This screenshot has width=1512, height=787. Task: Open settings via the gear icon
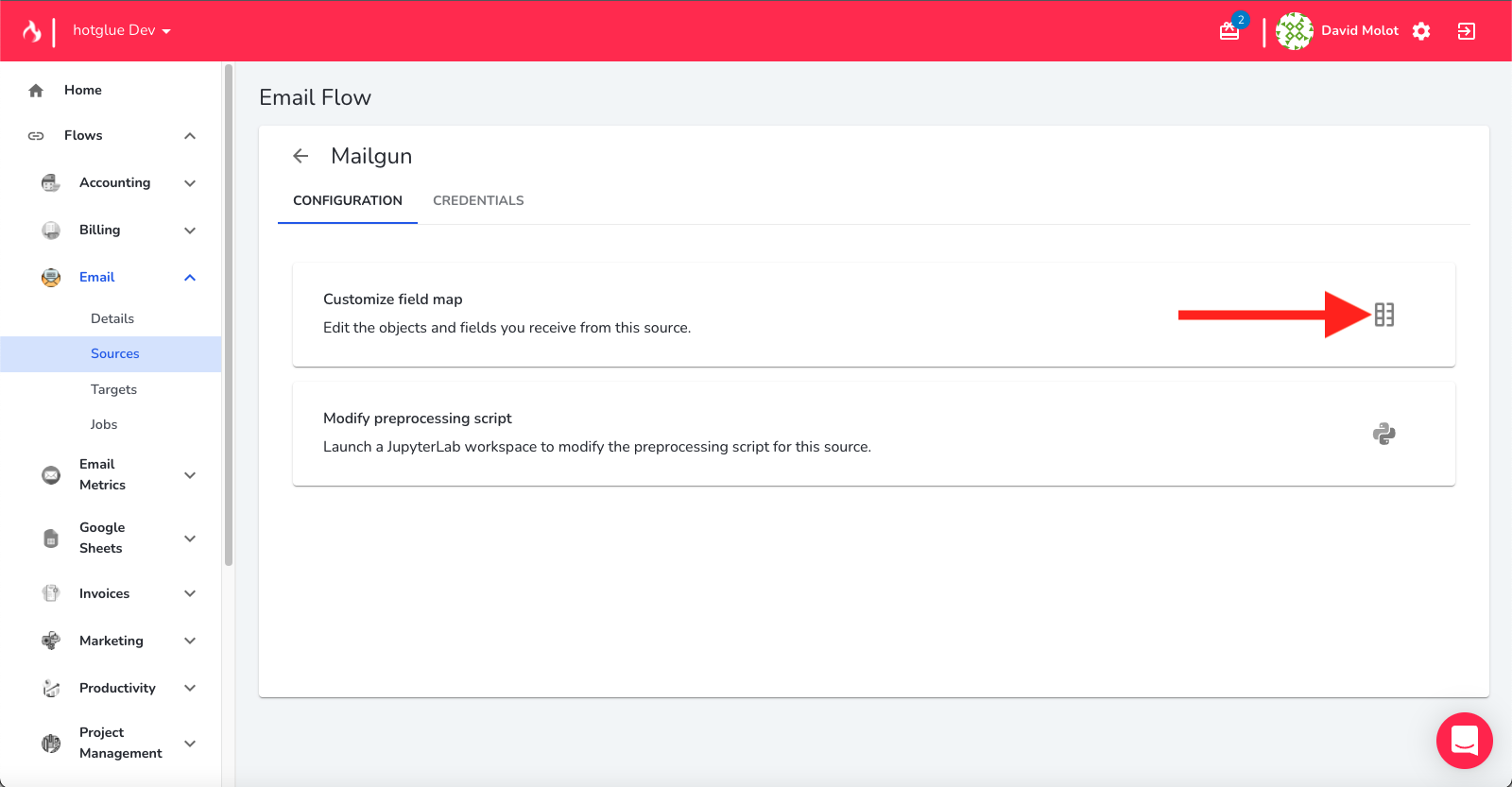pos(1421,31)
